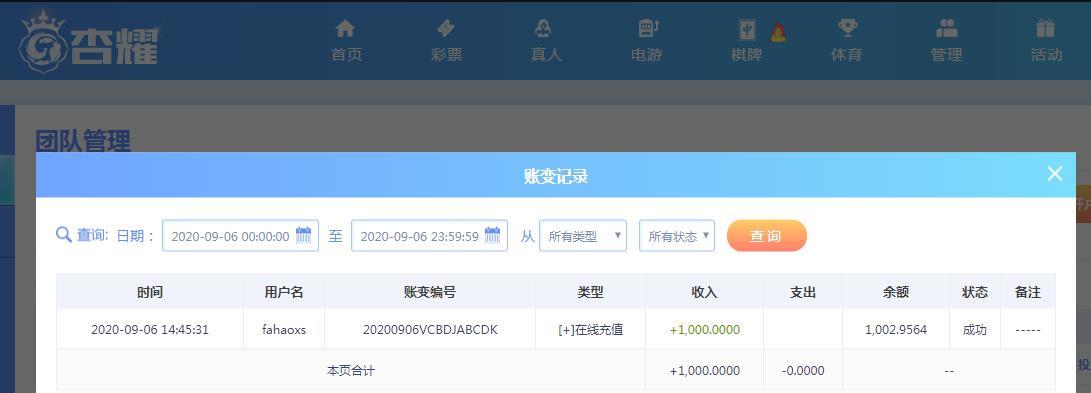Open the 管理 management people icon
The image size is (1091, 393).
coord(946,29)
